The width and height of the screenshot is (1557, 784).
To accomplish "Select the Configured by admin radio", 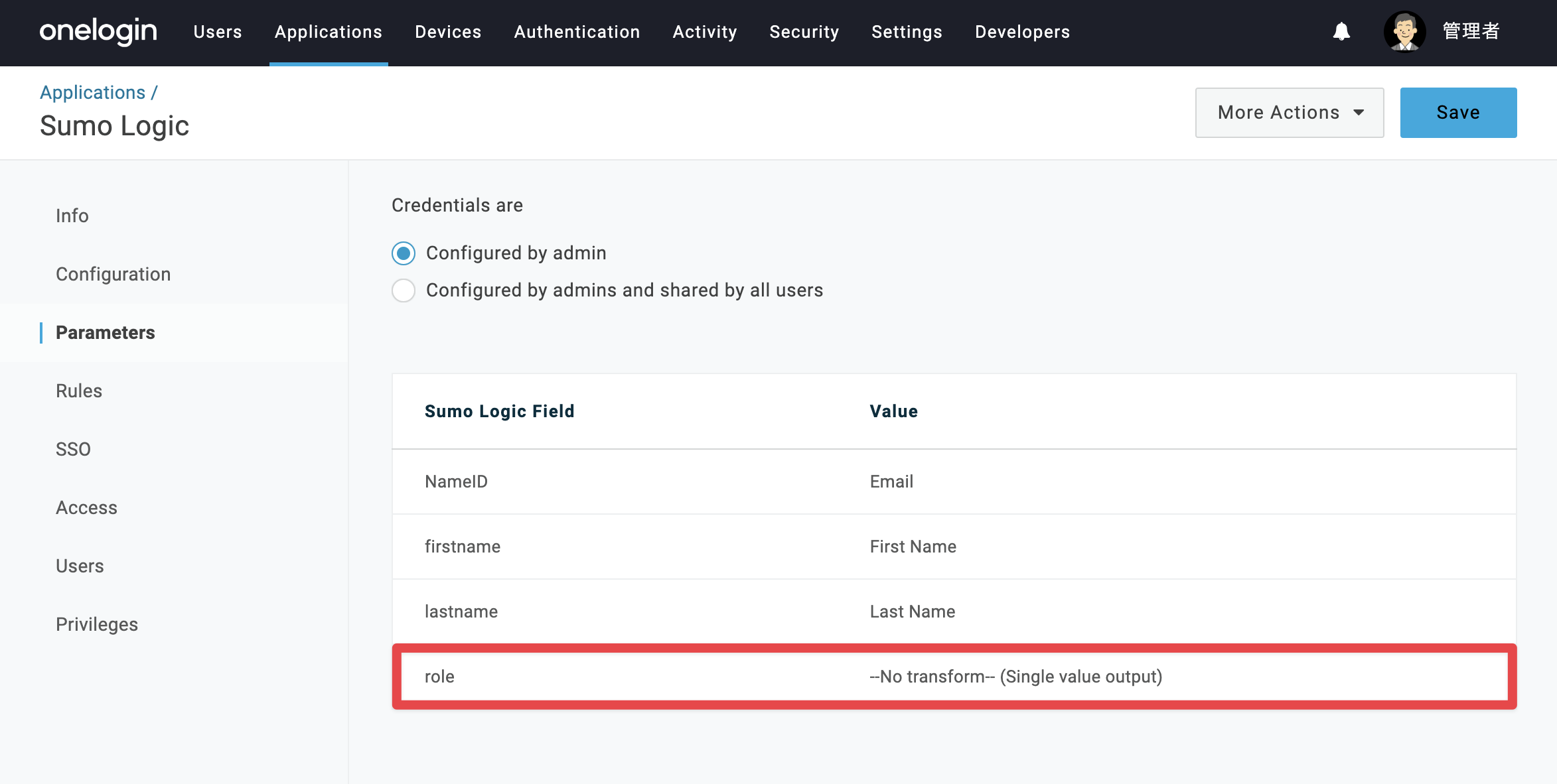I will (404, 253).
